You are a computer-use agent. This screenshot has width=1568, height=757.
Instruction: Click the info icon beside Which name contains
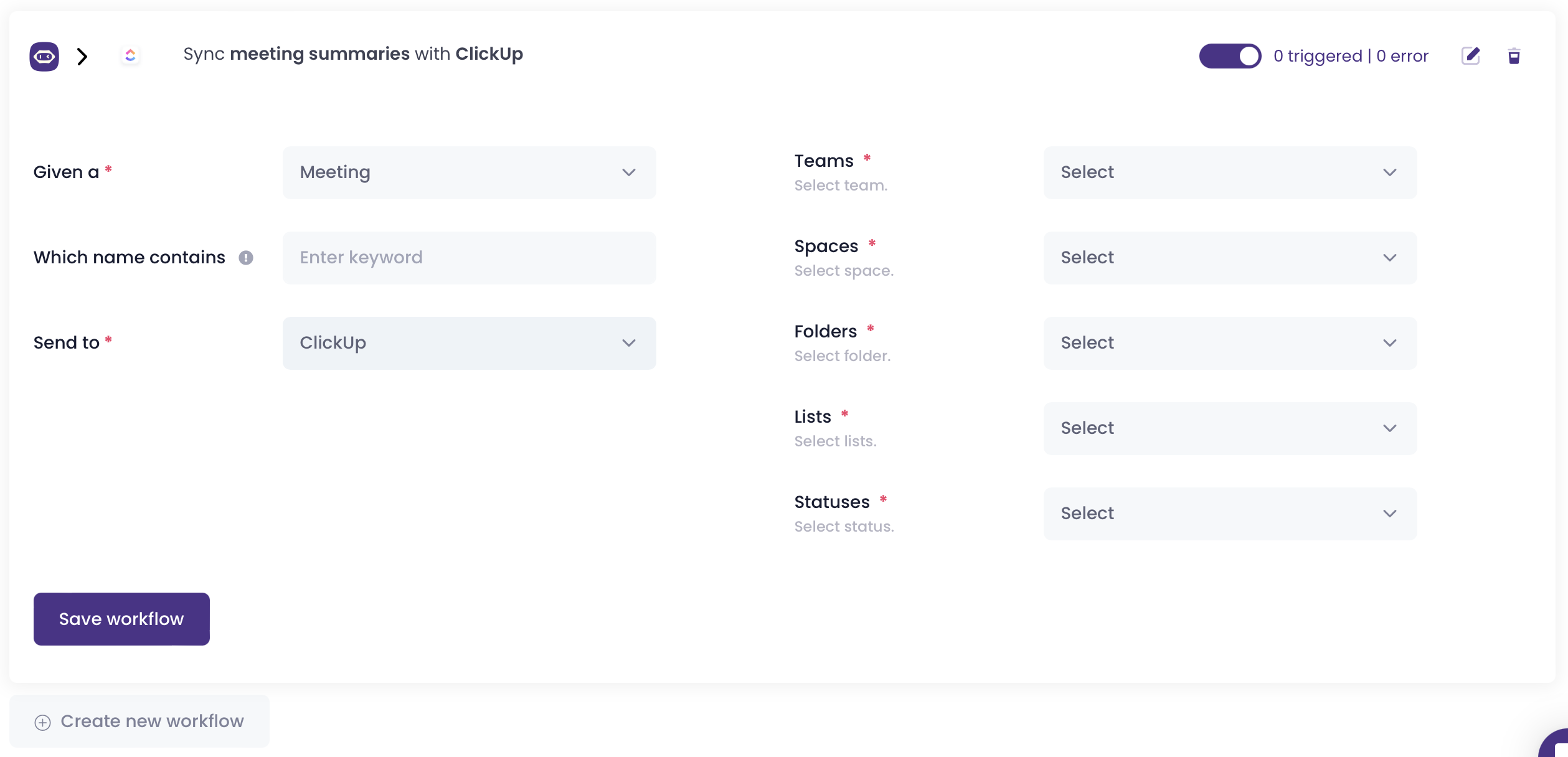point(246,258)
